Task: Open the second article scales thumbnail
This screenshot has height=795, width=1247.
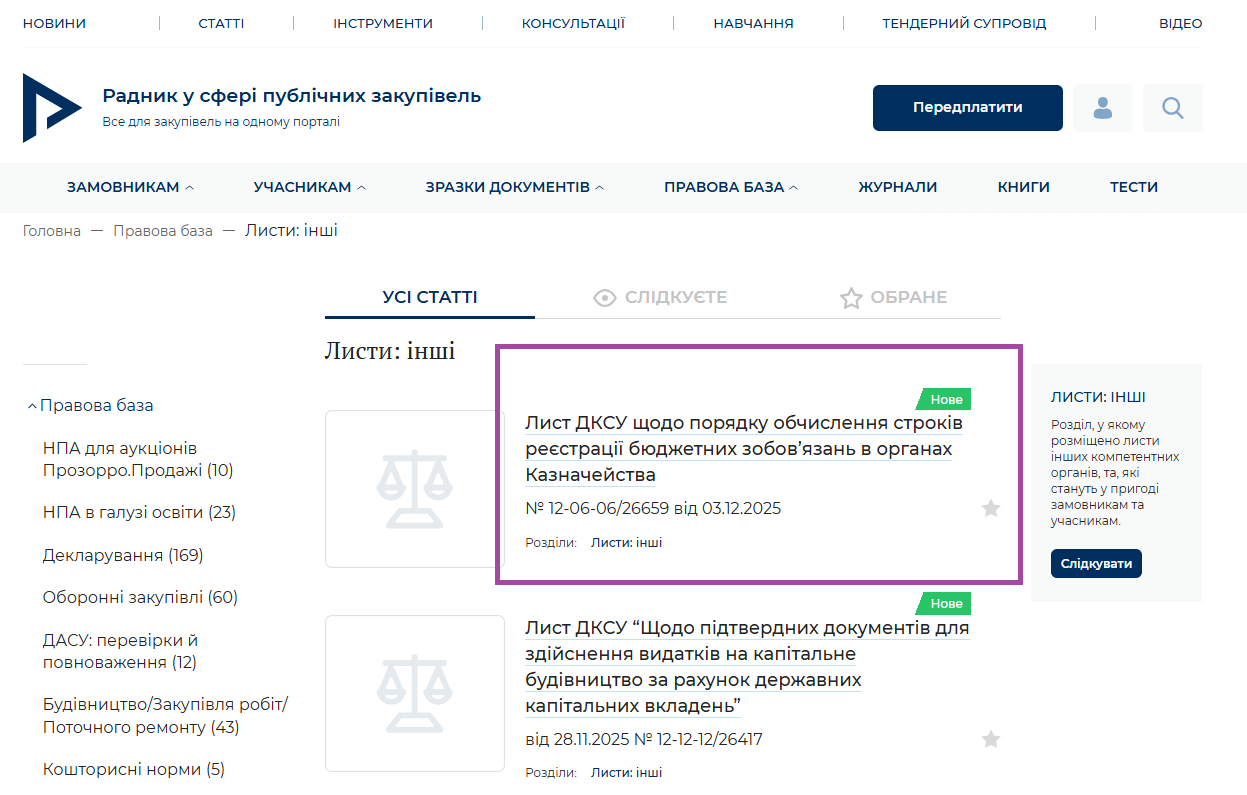Action: (x=414, y=693)
